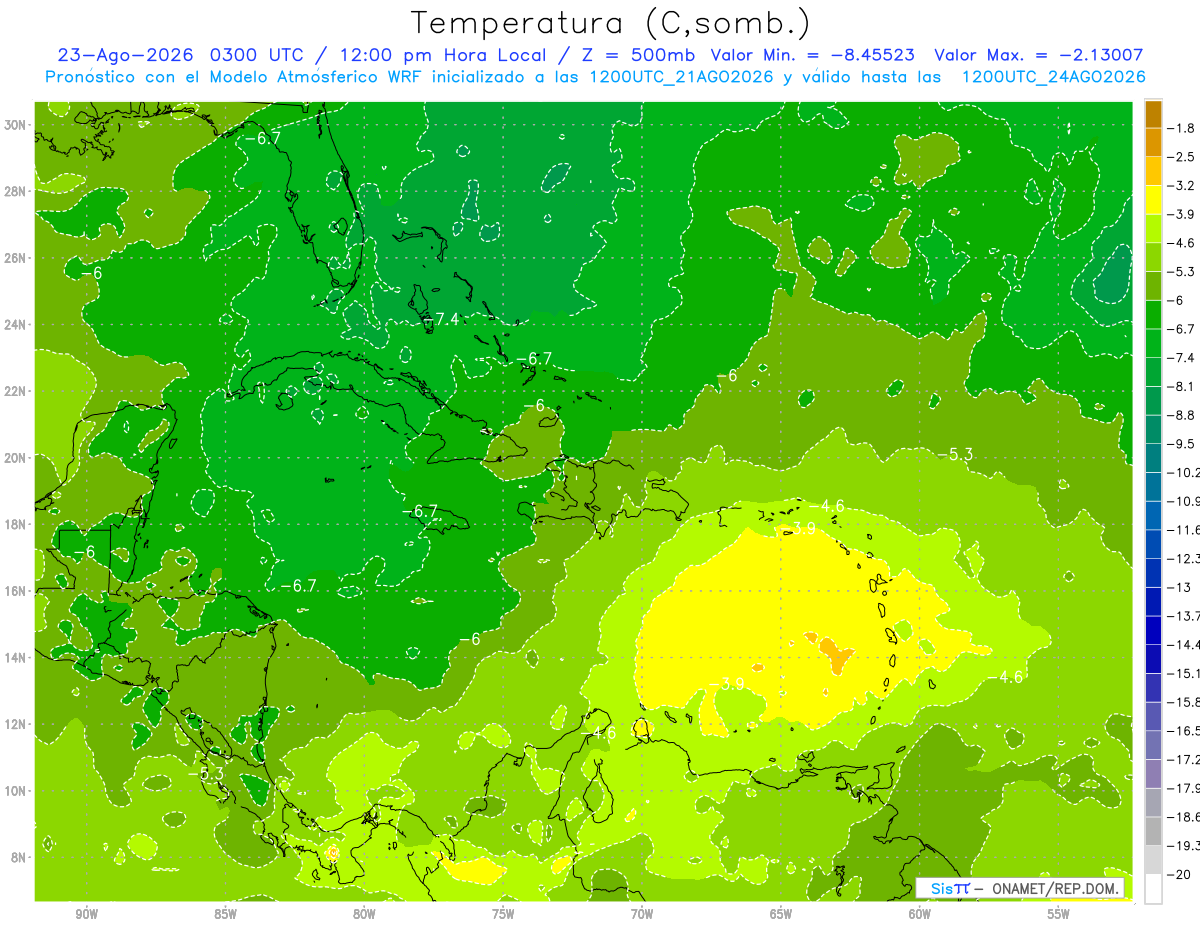The height and width of the screenshot is (927, 1200).
Task: Click "Valor Max. = -2.13007" text
Action: (x=1038, y=55)
